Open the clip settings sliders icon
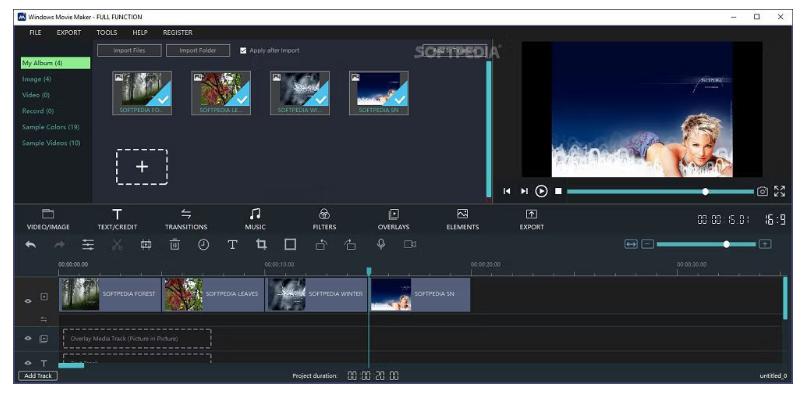 (x=88, y=245)
